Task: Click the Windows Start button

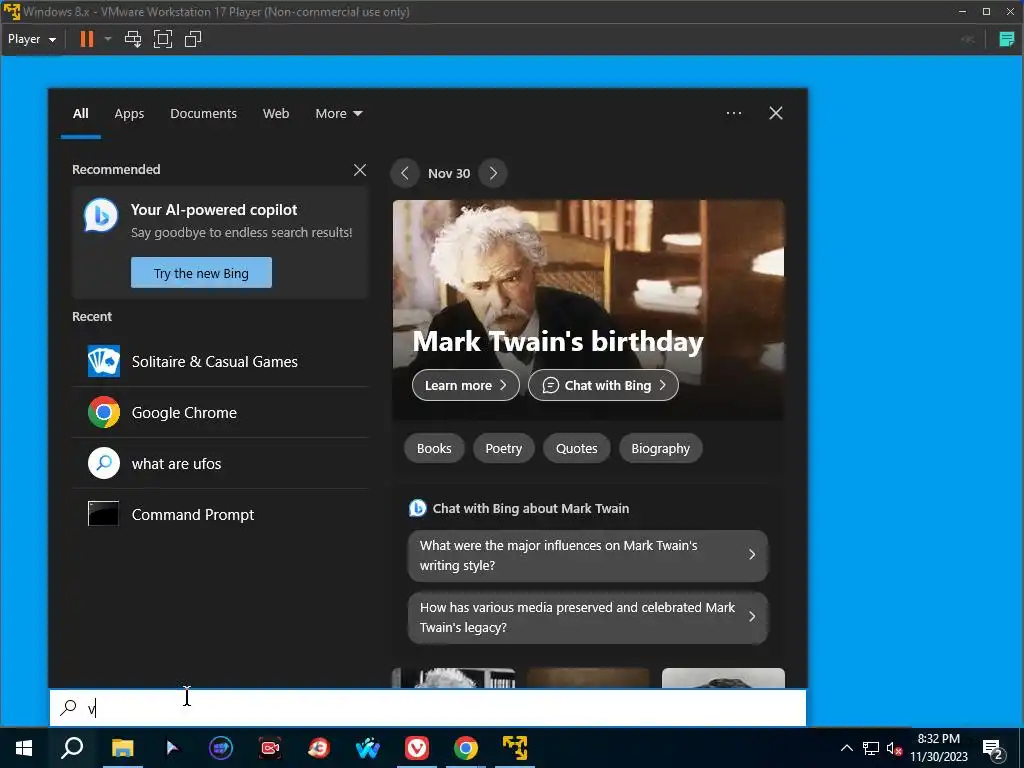Action: (x=24, y=748)
